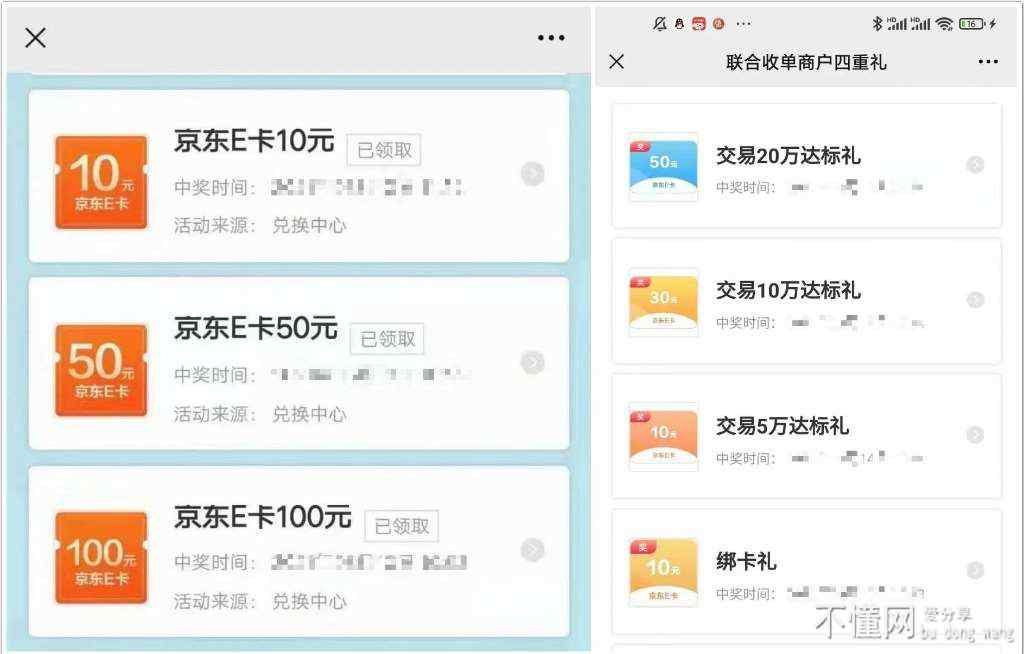Click 活动来源 兑换中心 on 京东E卡50元 card
This screenshot has height=654, width=1024.
click(260, 414)
